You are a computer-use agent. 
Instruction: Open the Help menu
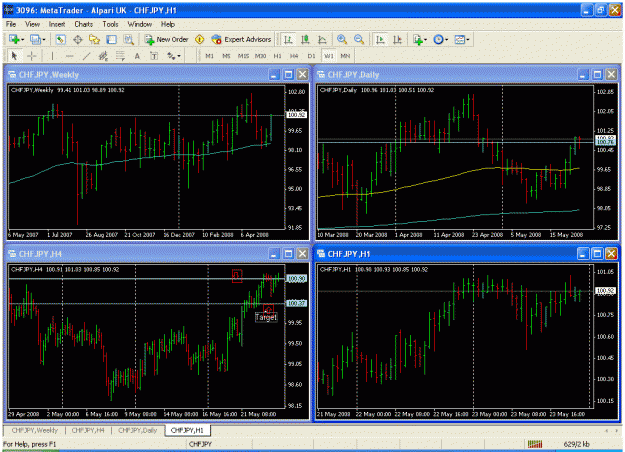168,24
